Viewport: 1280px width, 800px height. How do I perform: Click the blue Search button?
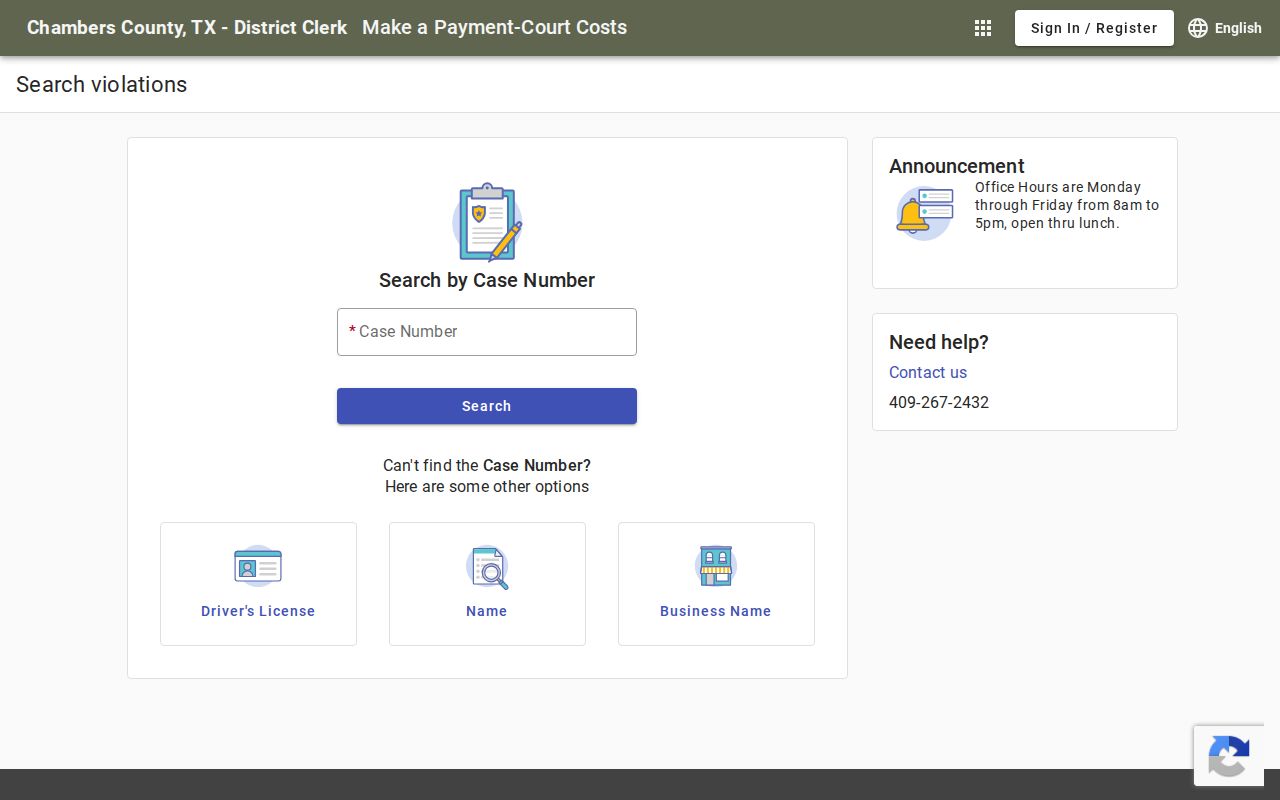[x=487, y=406]
